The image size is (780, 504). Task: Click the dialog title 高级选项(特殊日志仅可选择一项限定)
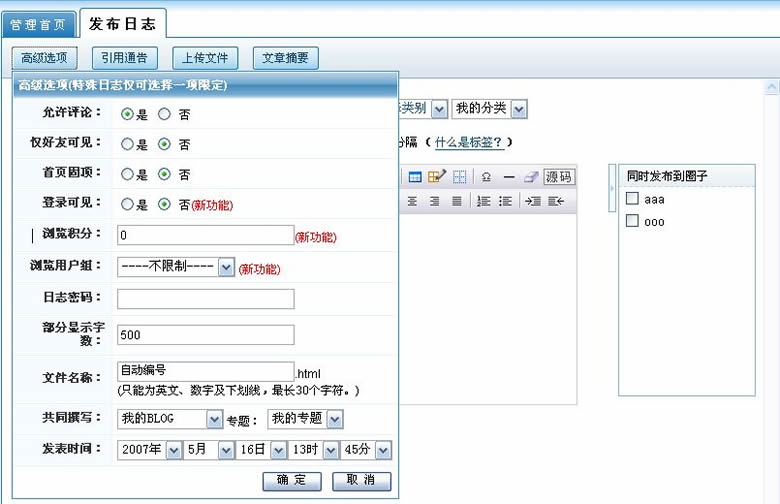coord(122,85)
